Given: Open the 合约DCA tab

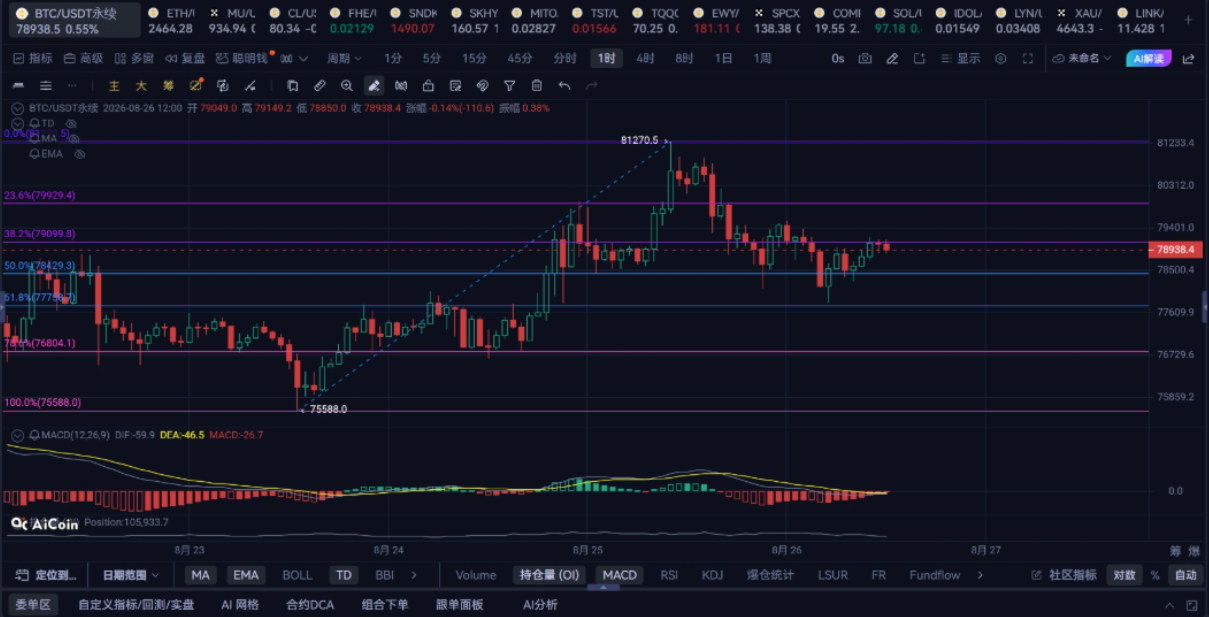Looking at the screenshot, I should (x=310, y=604).
